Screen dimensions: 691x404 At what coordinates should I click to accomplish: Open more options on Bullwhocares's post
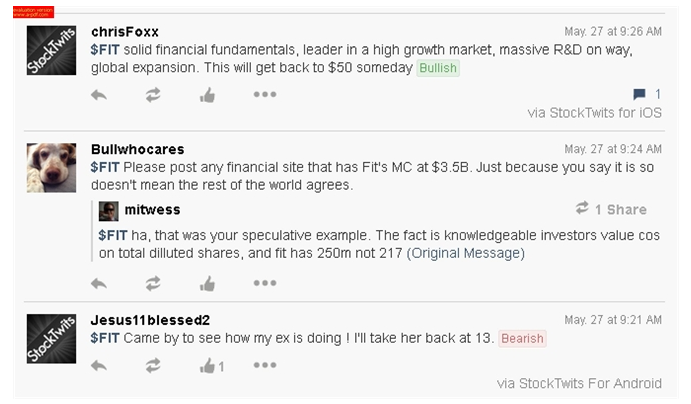pyautogui.click(x=265, y=283)
